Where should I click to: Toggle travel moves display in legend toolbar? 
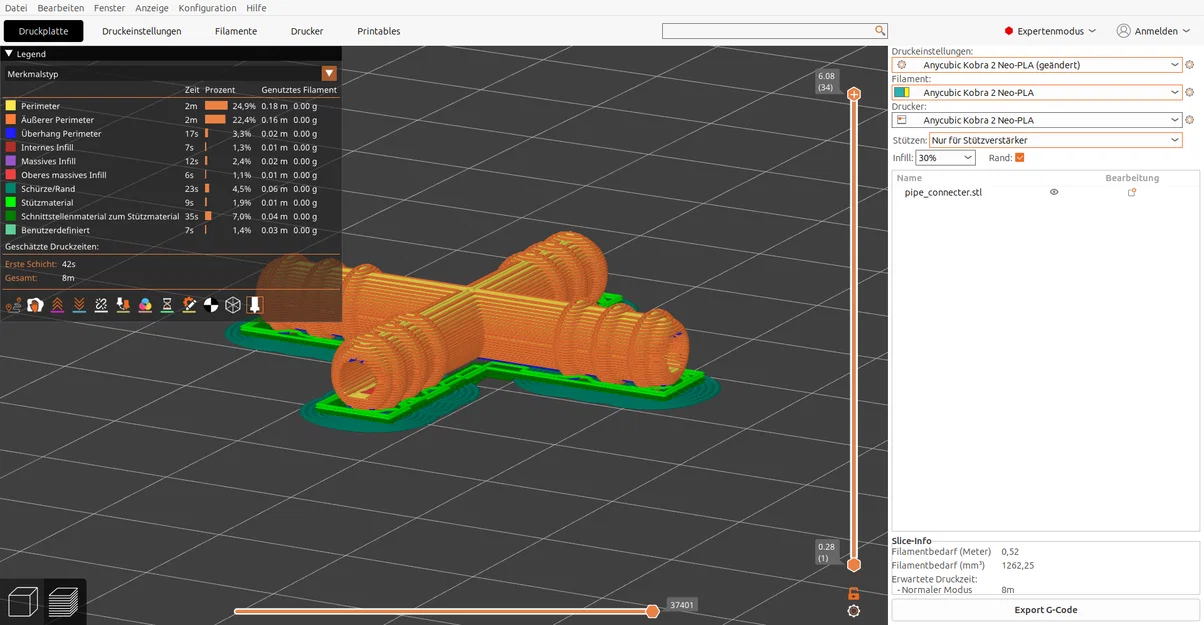(x=13, y=305)
